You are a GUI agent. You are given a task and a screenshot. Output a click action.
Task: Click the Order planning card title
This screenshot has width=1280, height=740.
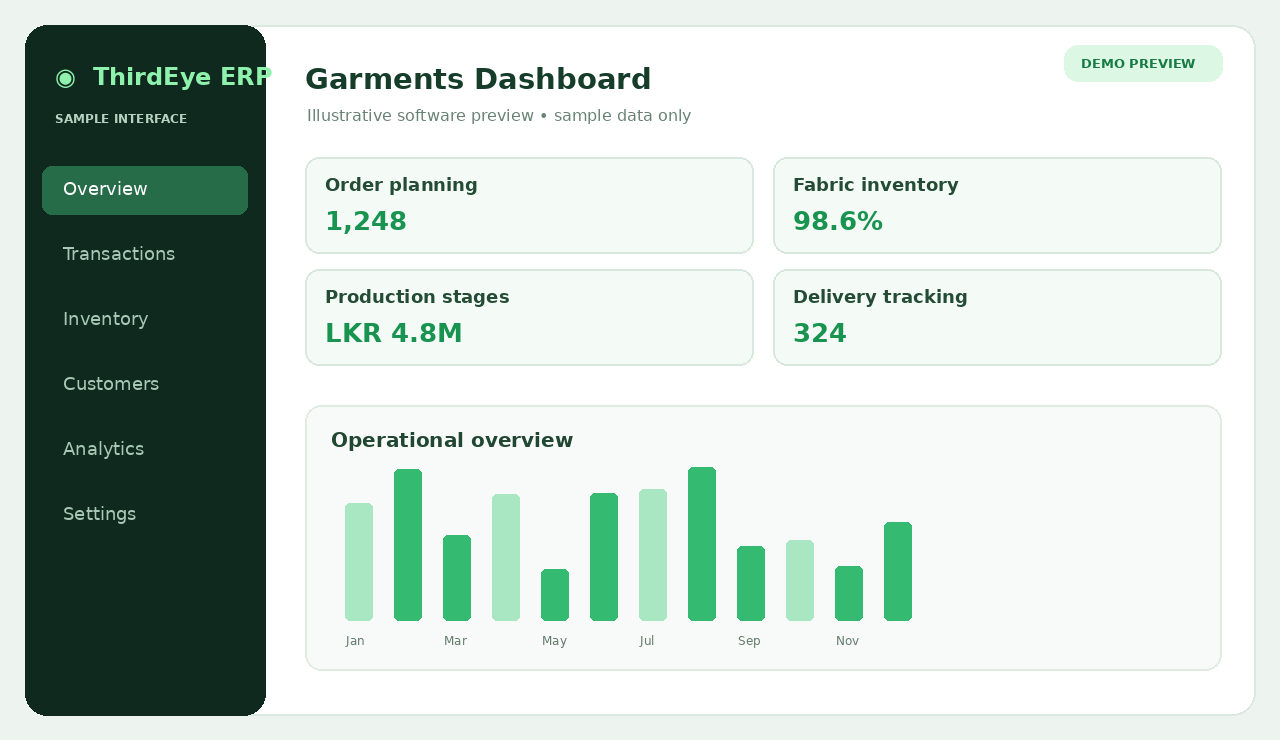click(401, 185)
